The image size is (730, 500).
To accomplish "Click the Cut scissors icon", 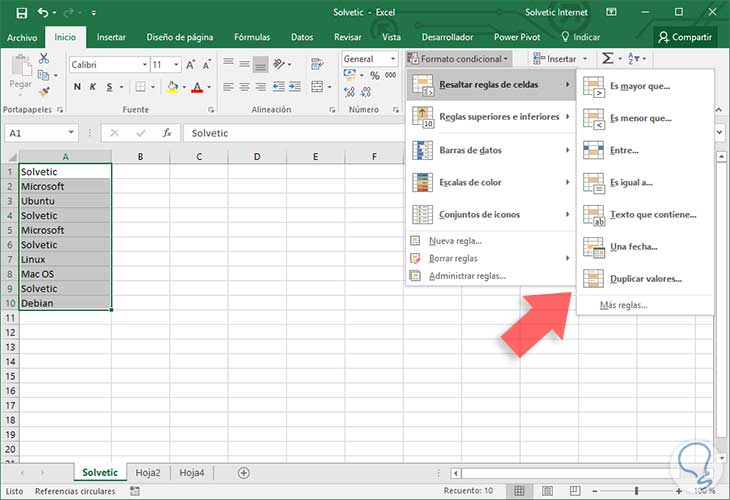I will click(44, 58).
